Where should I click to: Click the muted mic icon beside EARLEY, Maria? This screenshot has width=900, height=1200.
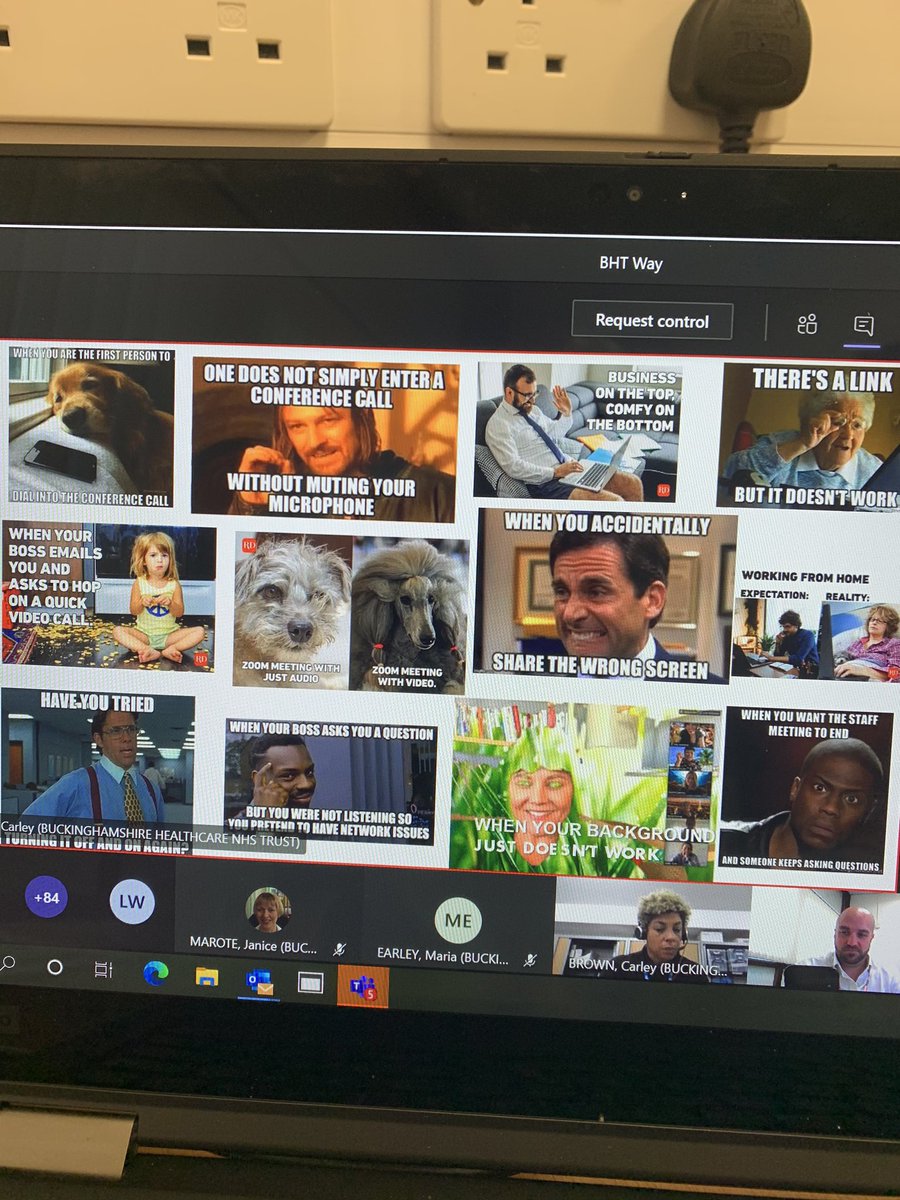click(x=530, y=960)
